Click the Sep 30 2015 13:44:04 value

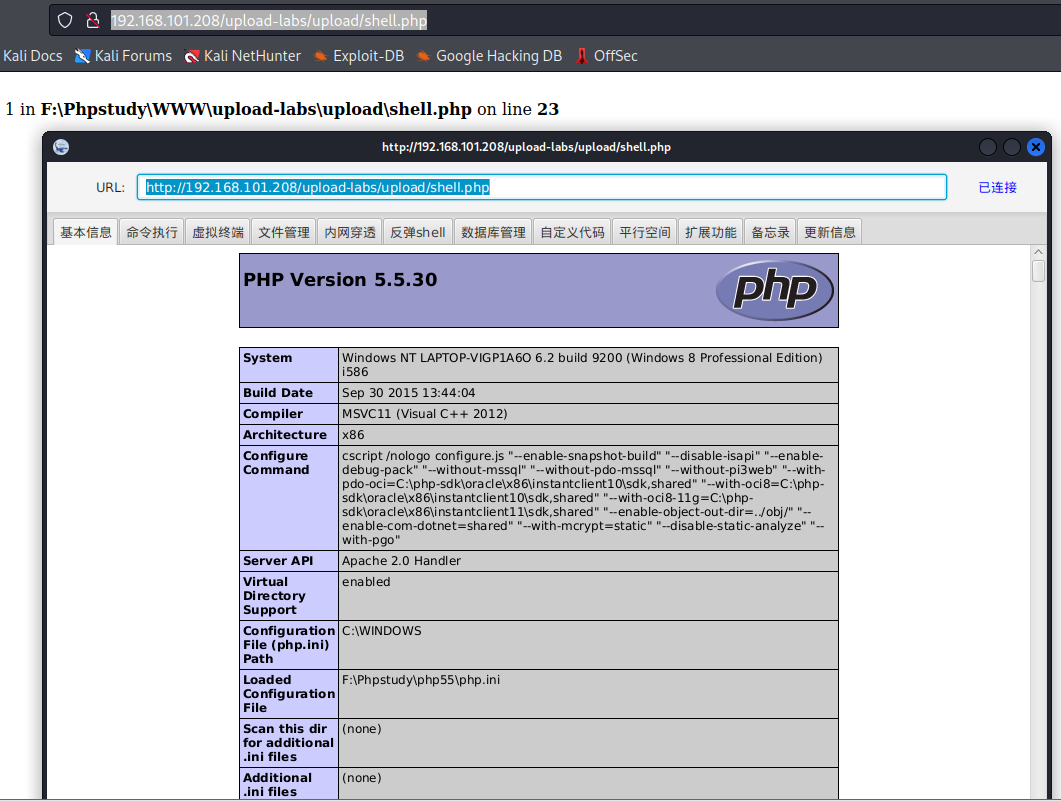coord(409,393)
